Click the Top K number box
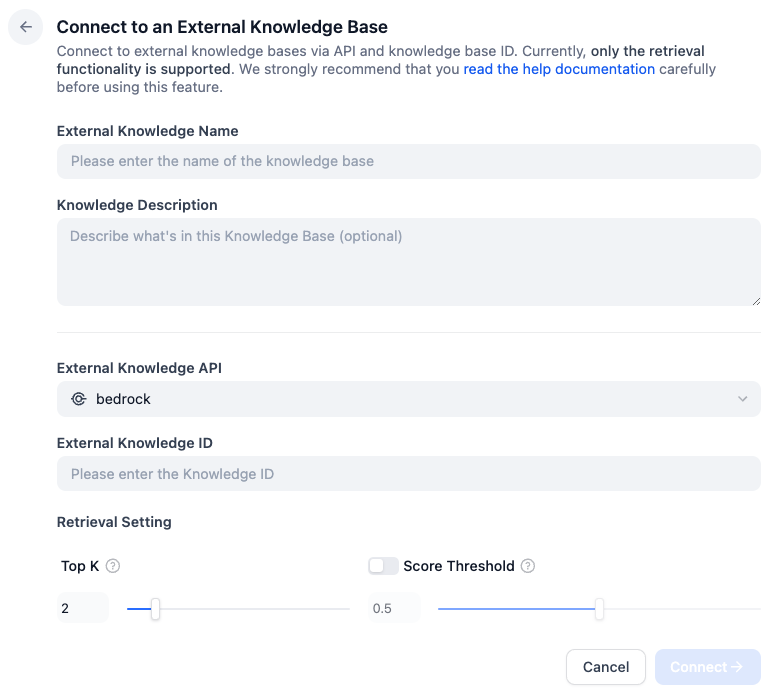The image size is (783, 700). (83, 608)
